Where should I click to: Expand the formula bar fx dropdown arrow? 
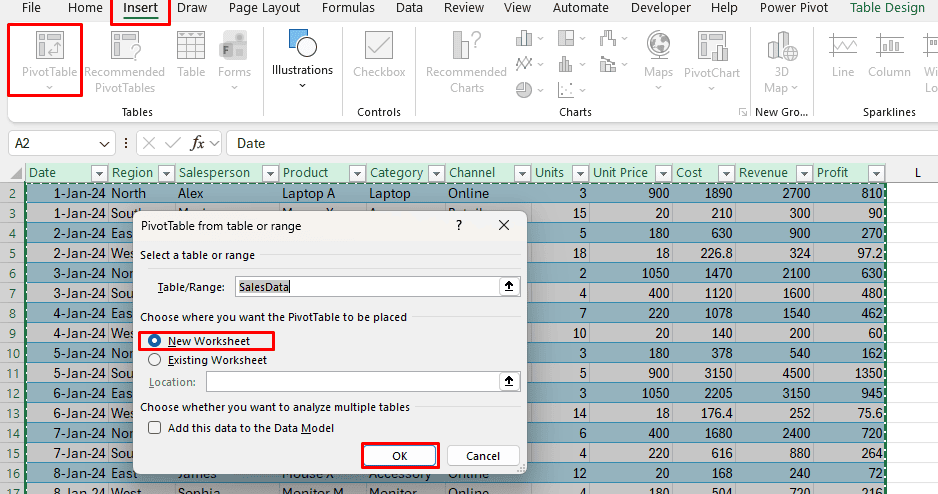click(214, 144)
